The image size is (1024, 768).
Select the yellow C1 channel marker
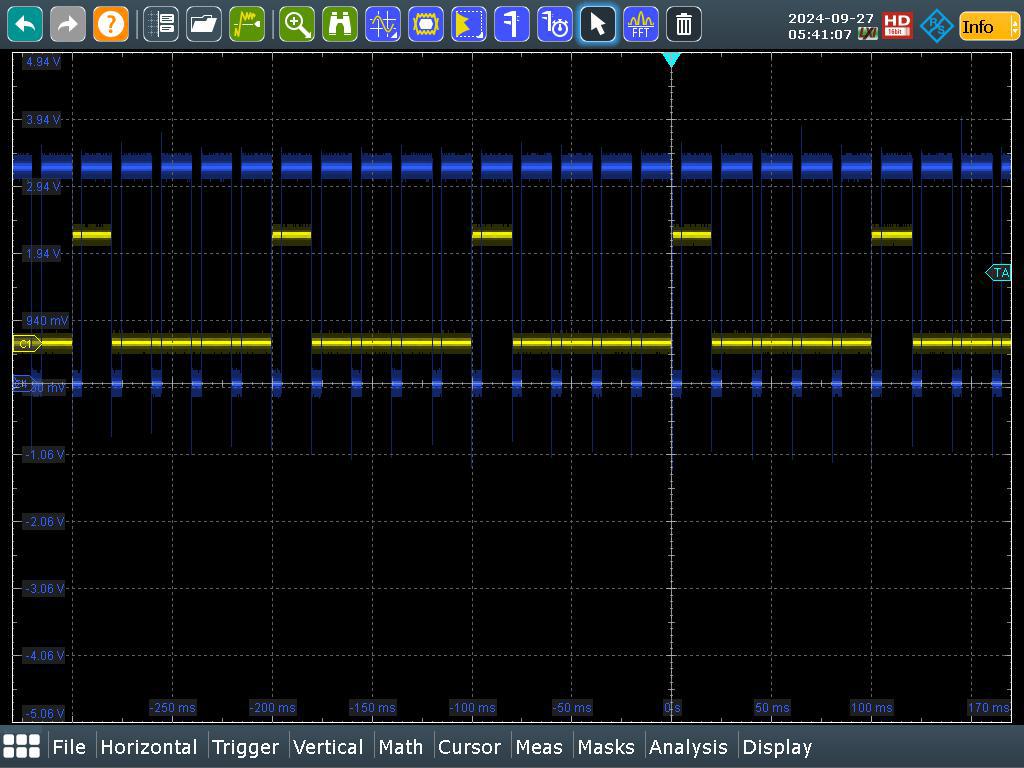[x=26, y=343]
